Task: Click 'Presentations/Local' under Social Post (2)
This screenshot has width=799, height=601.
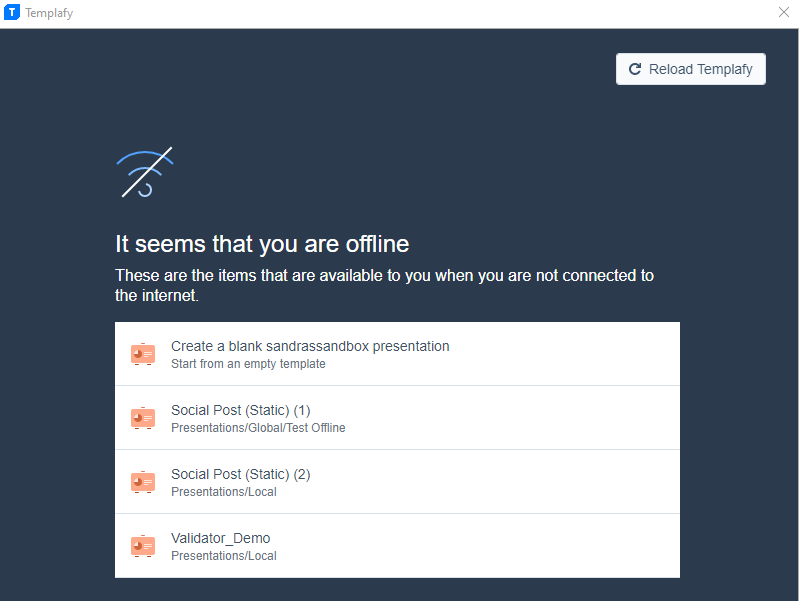Action: [x=224, y=492]
